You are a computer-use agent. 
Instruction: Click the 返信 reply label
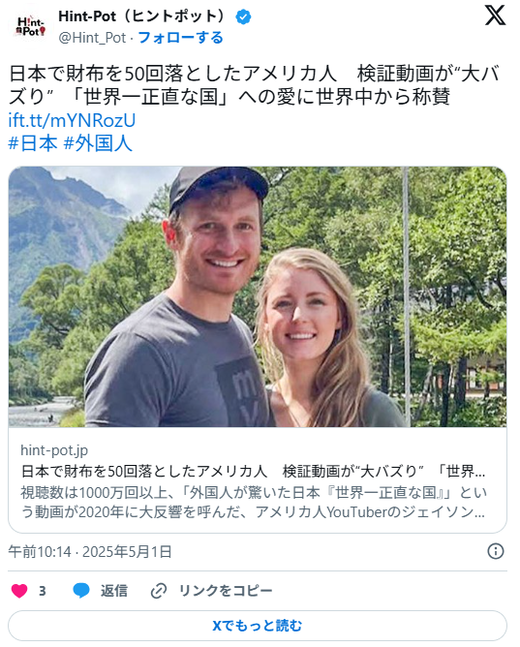click(x=114, y=590)
